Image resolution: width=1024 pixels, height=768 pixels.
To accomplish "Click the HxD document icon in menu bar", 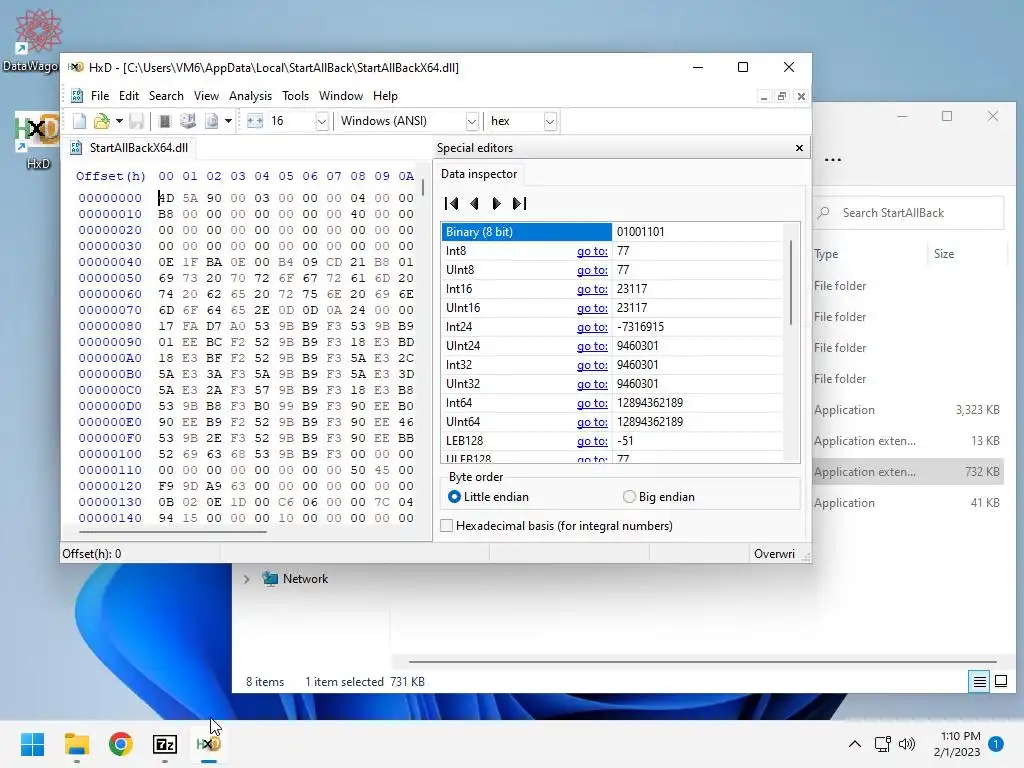I will pyautogui.click(x=77, y=96).
